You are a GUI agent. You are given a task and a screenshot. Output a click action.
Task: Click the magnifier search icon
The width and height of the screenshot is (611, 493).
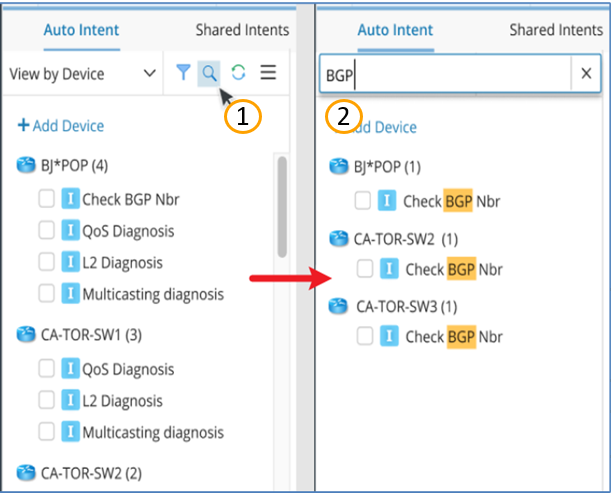coord(209,73)
